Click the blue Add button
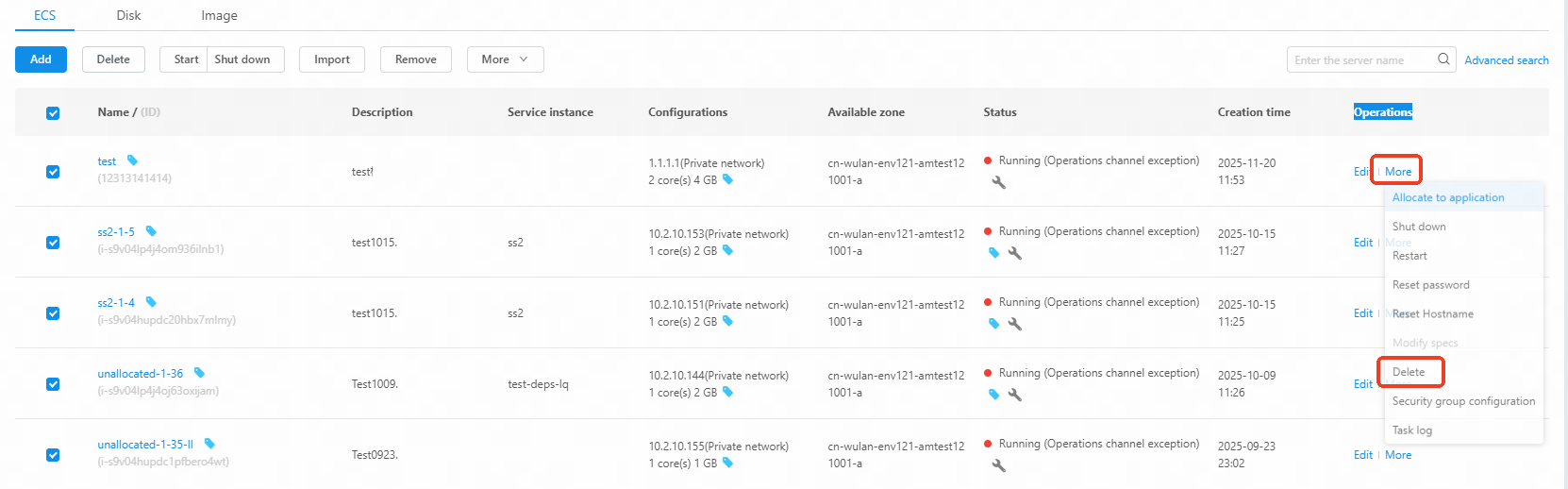 (41, 59)
